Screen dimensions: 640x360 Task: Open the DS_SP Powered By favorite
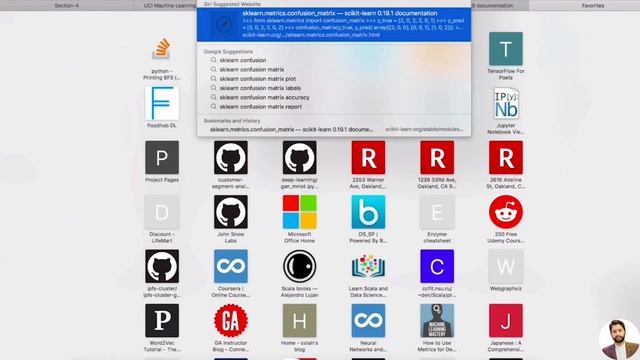click(368, 212)
